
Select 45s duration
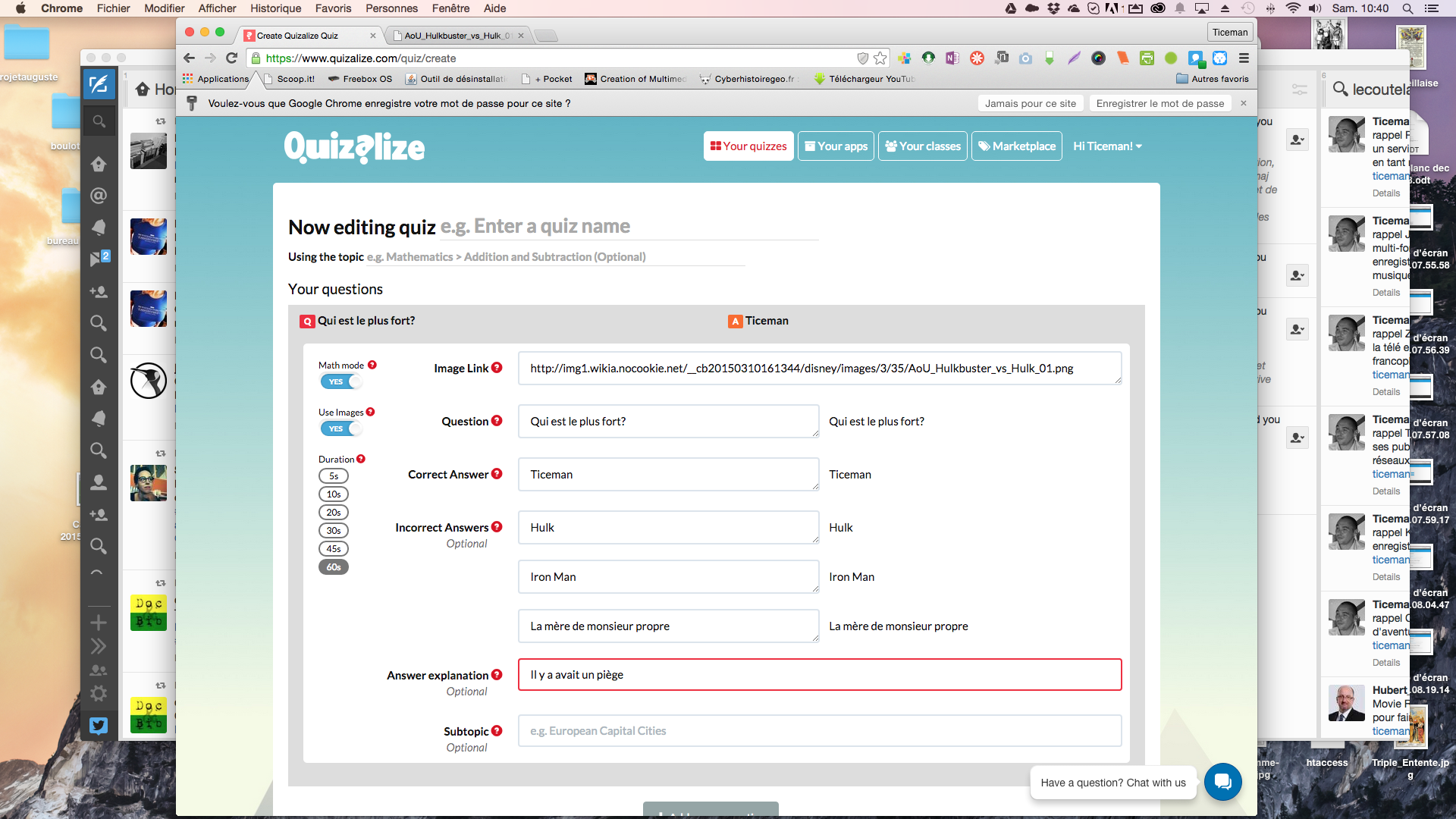click(x=334, y=549)
